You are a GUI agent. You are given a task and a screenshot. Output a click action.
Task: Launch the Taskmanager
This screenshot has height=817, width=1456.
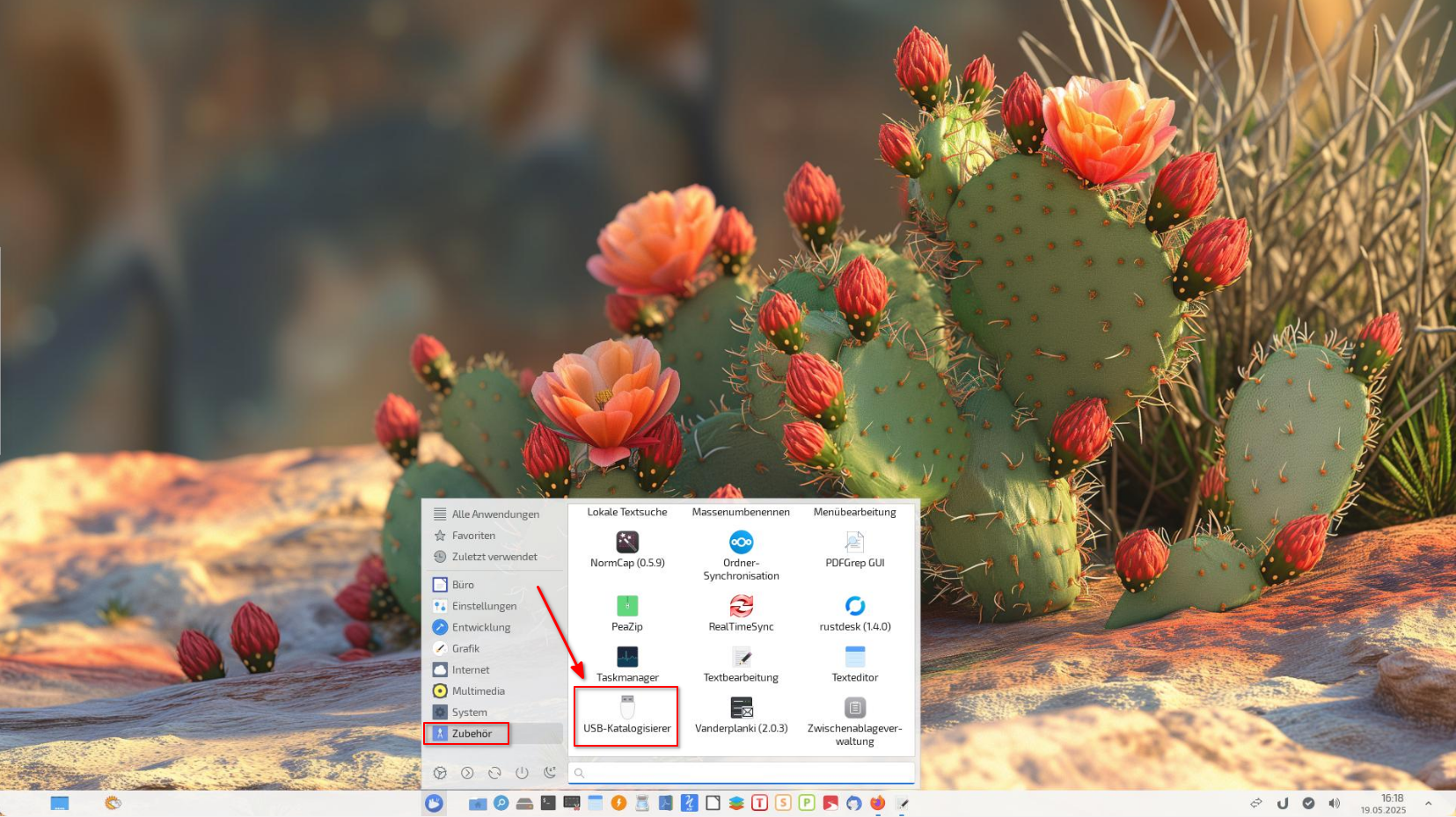[x=627, y=664]
